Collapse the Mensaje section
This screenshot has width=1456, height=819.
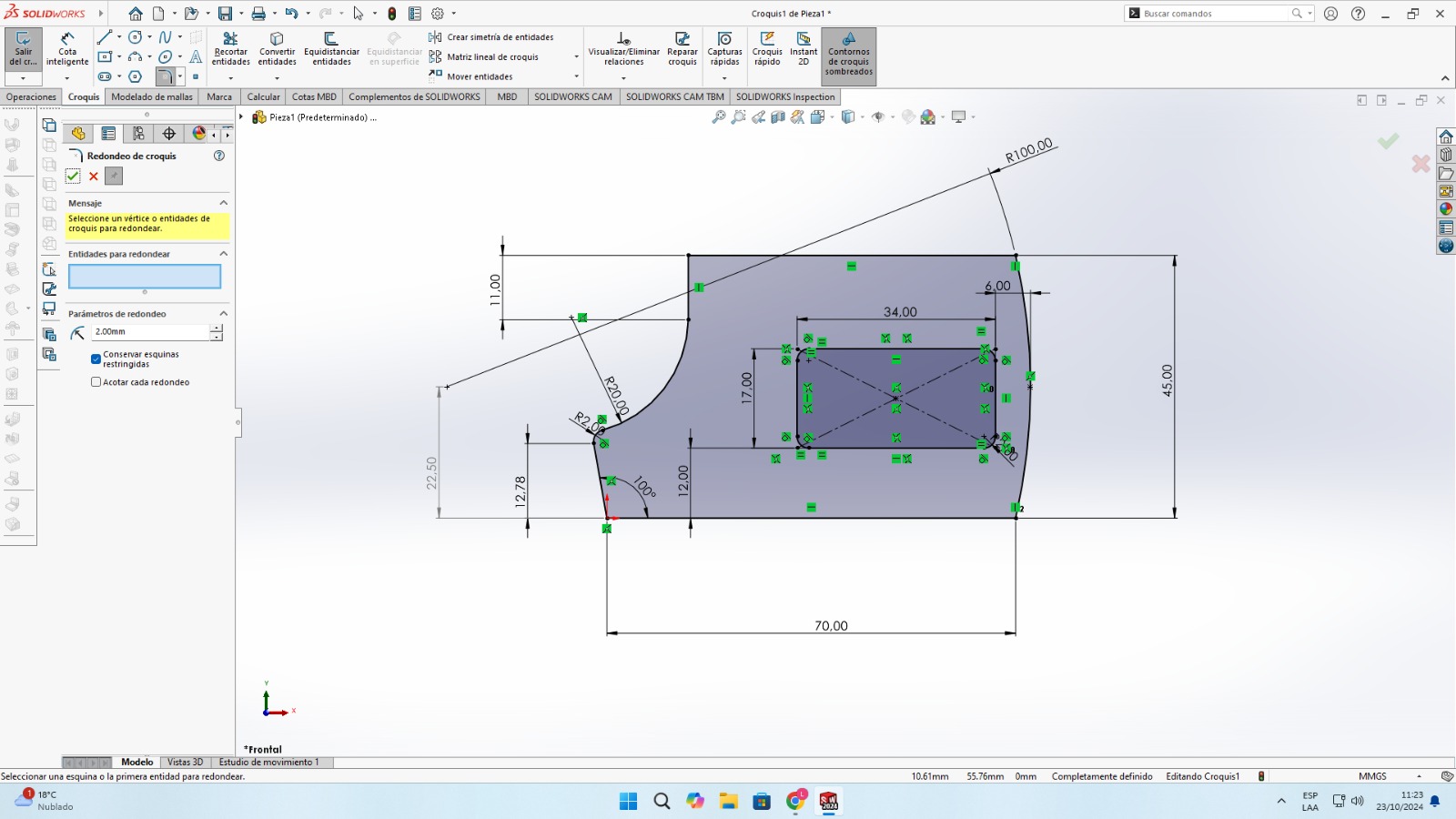[223, 203]
